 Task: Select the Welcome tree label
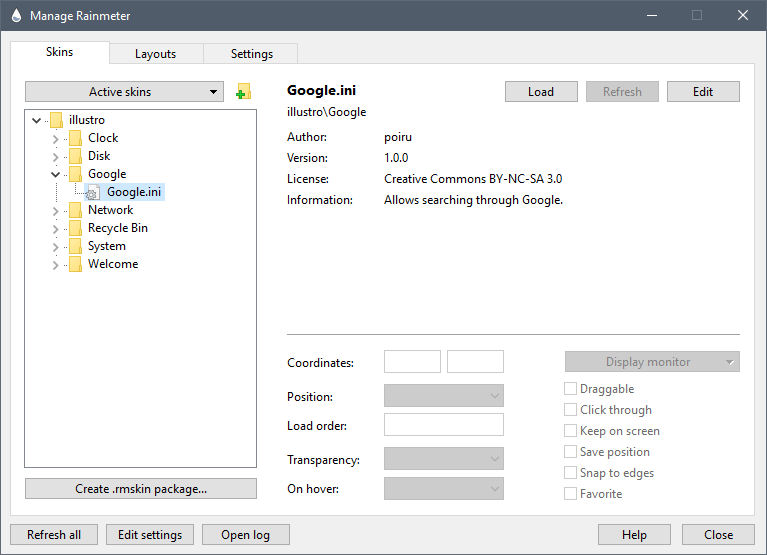point(113,264)
